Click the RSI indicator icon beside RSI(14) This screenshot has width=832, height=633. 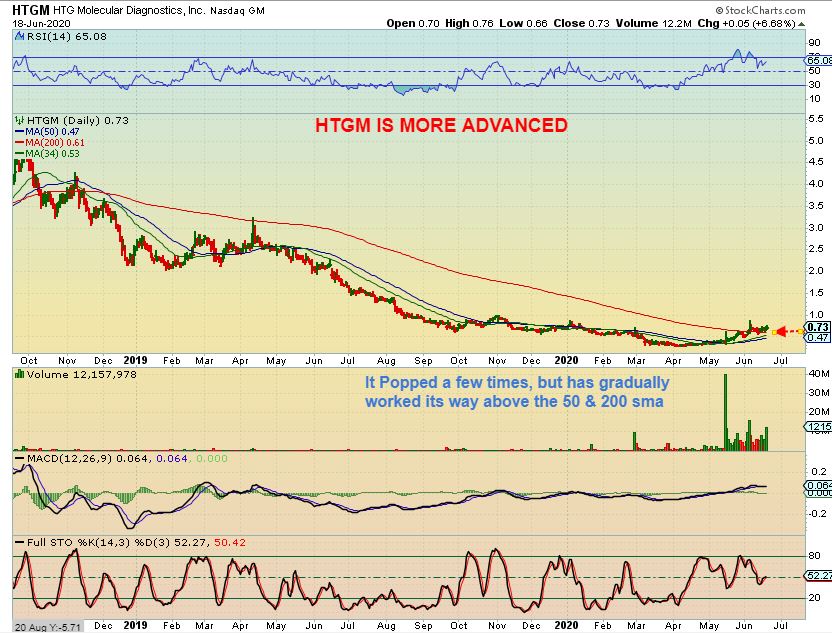click(x=20, y=37)
